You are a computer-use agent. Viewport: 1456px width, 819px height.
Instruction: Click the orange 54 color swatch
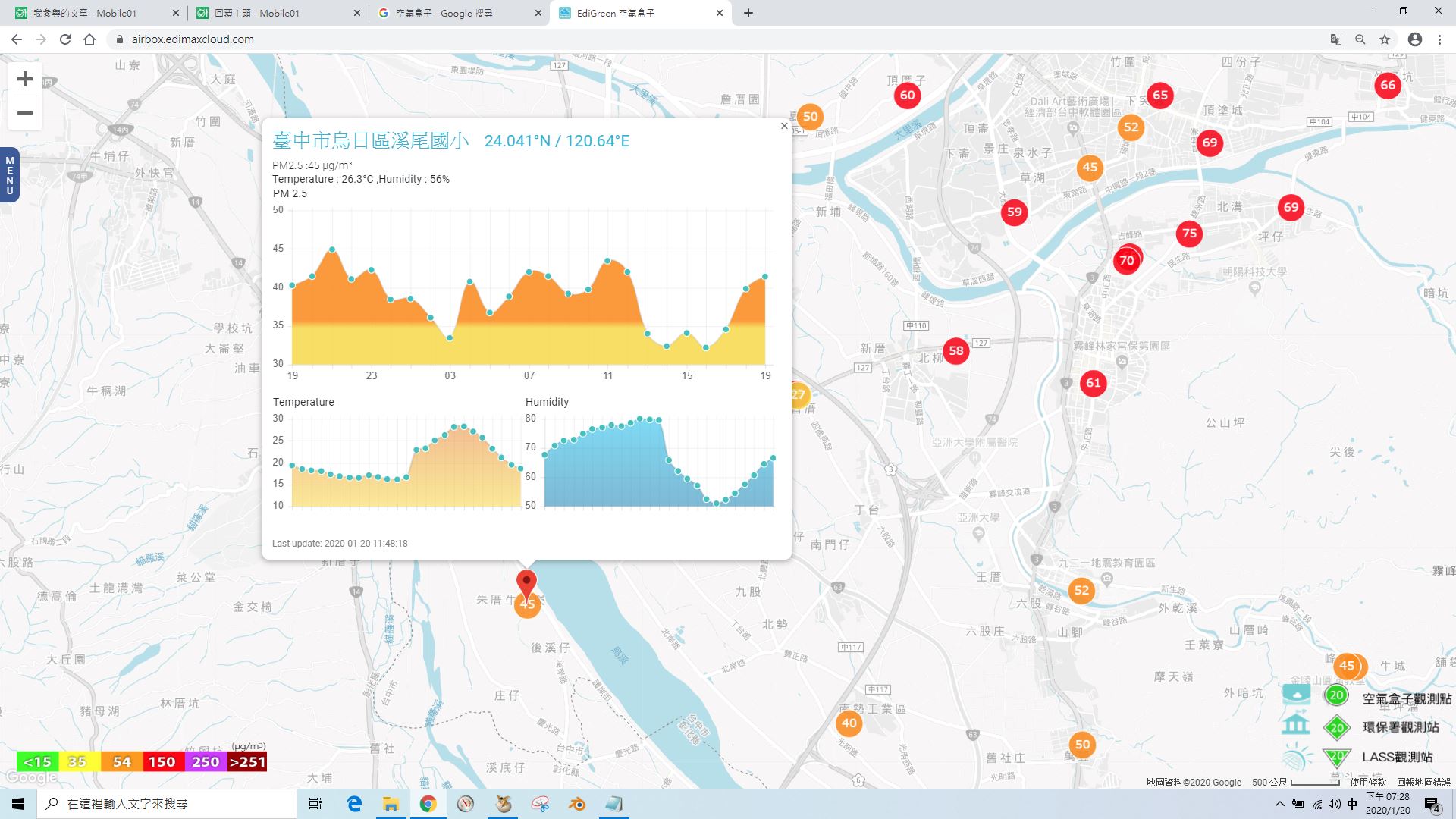121,761
